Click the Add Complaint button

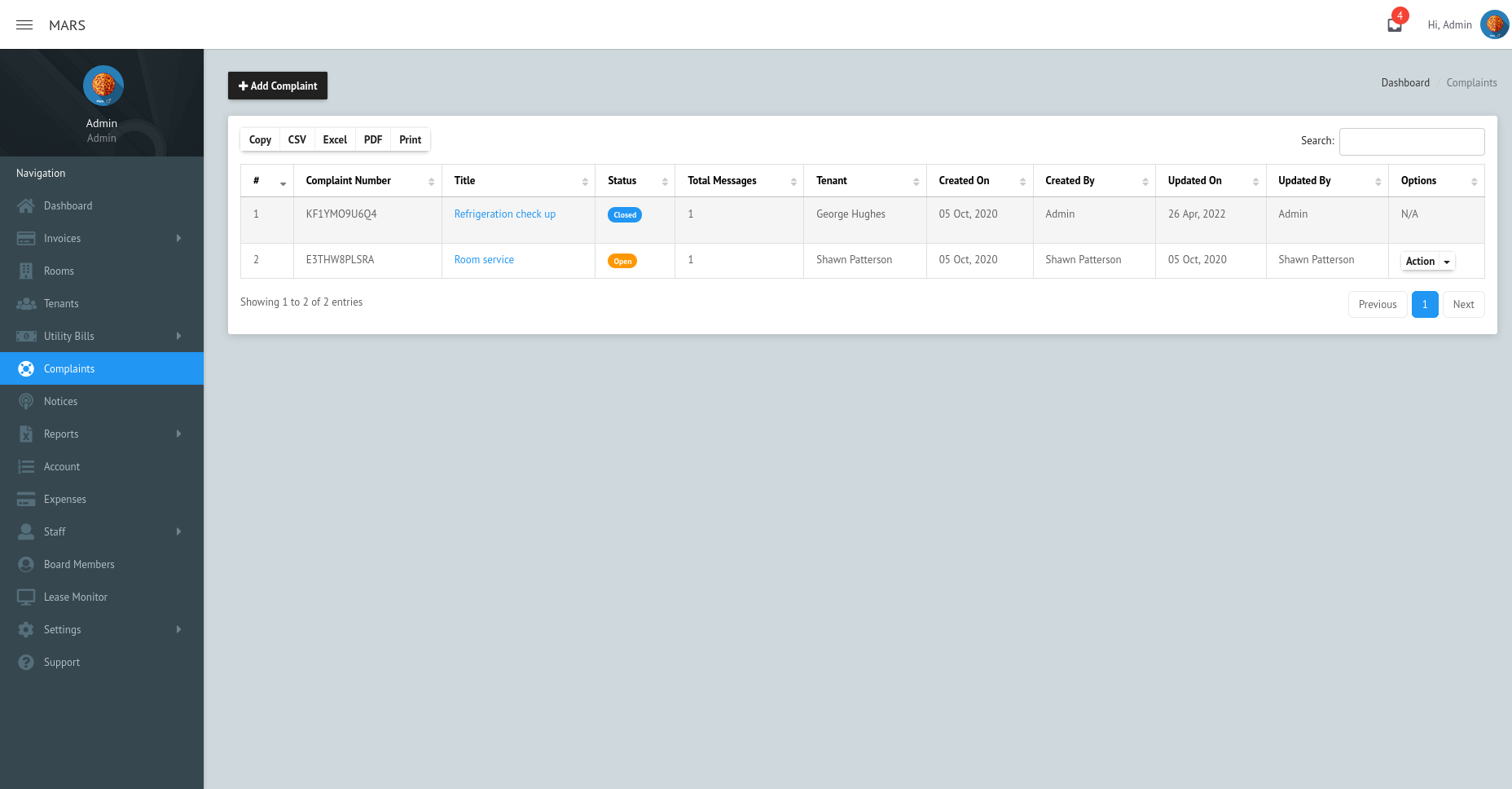(x=277, y=86)
